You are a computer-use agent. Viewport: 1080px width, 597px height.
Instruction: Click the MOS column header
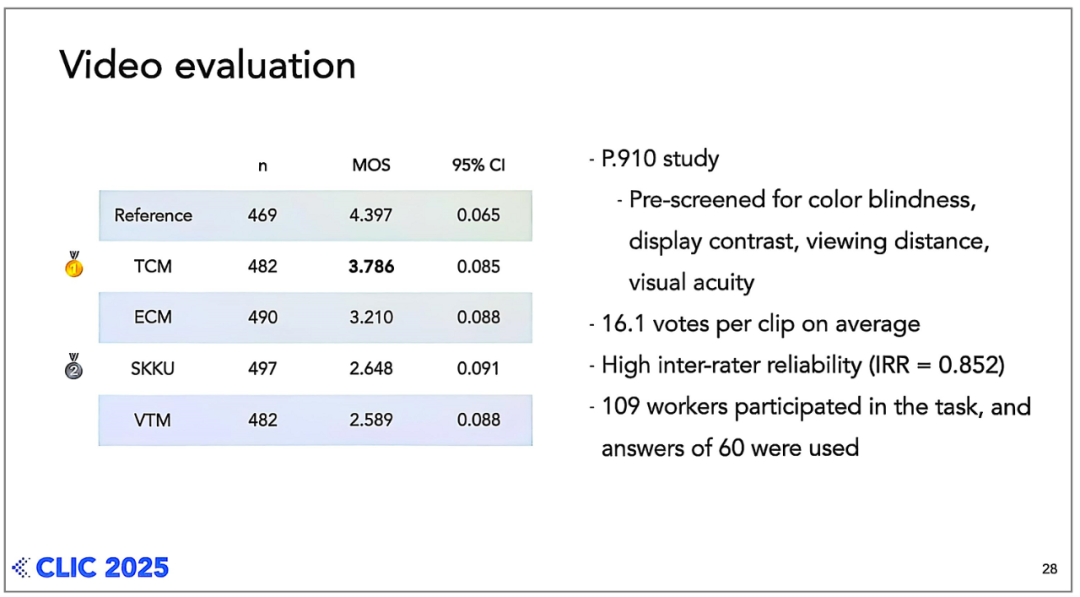(x=370, y=165)
